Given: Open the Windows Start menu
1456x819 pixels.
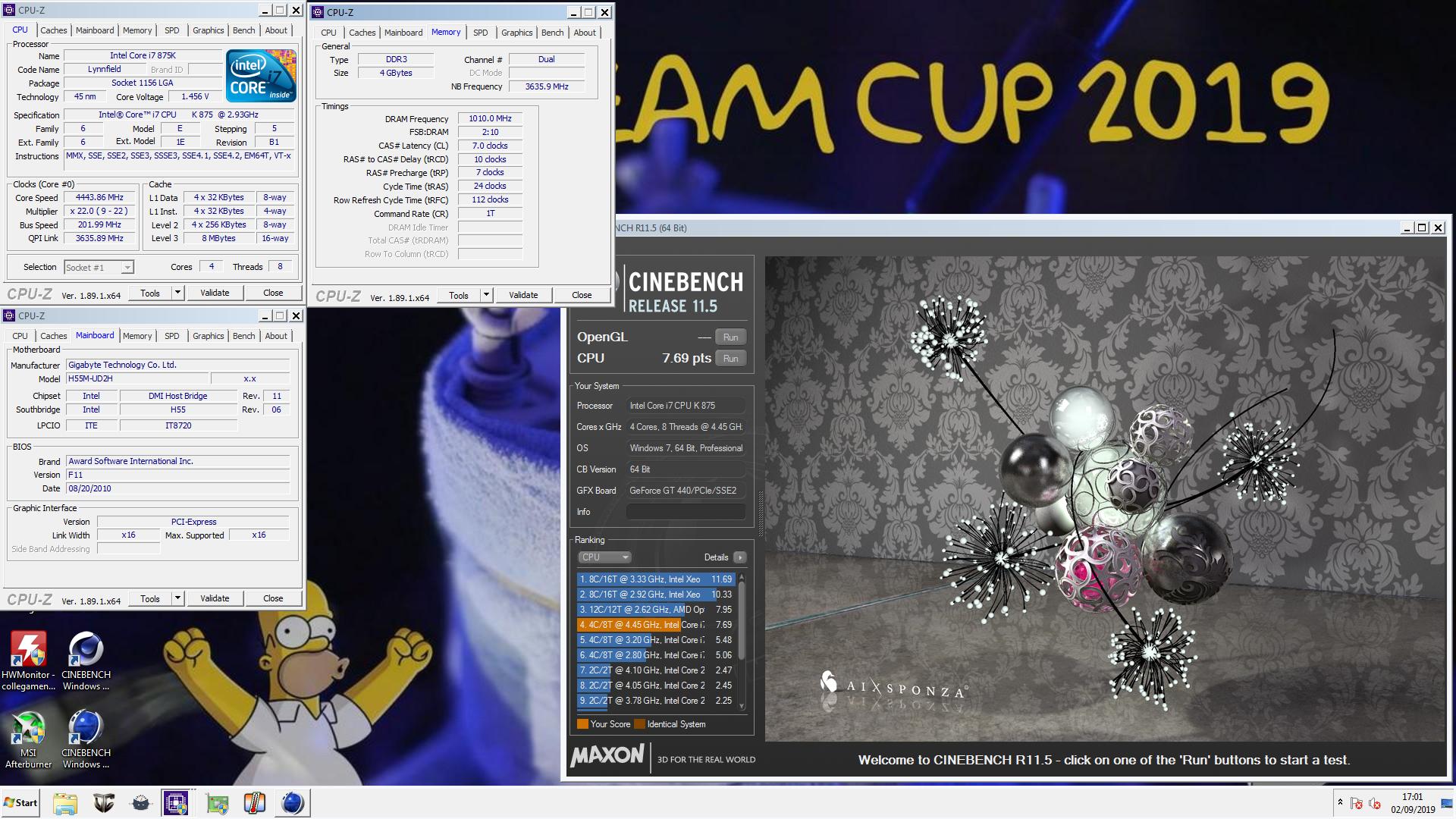Looking at the screenshot, I should coord(21,802).
